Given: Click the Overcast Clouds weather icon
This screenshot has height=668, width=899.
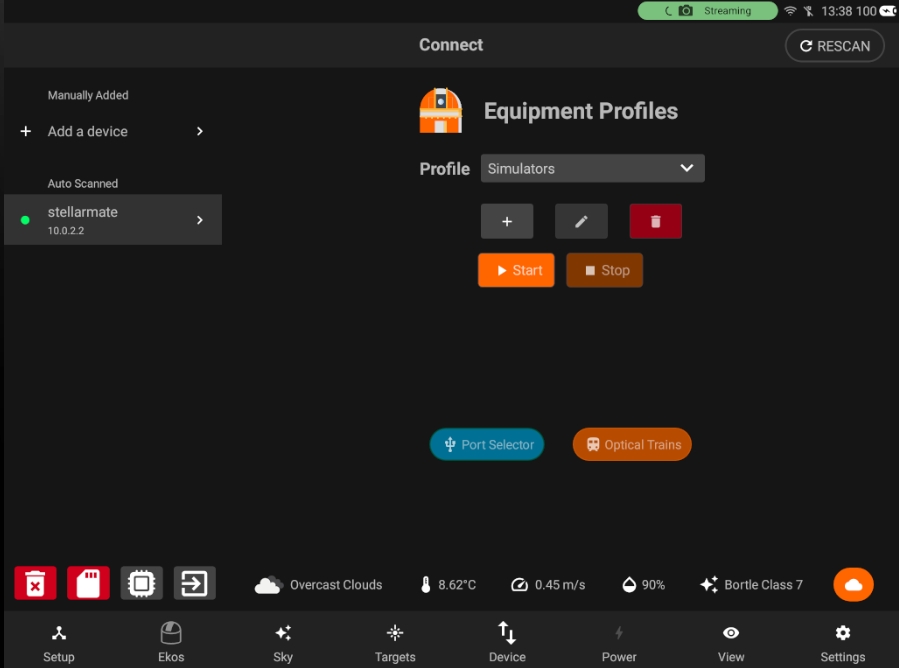Looking at the screenshot, I should tap(268, 585).
